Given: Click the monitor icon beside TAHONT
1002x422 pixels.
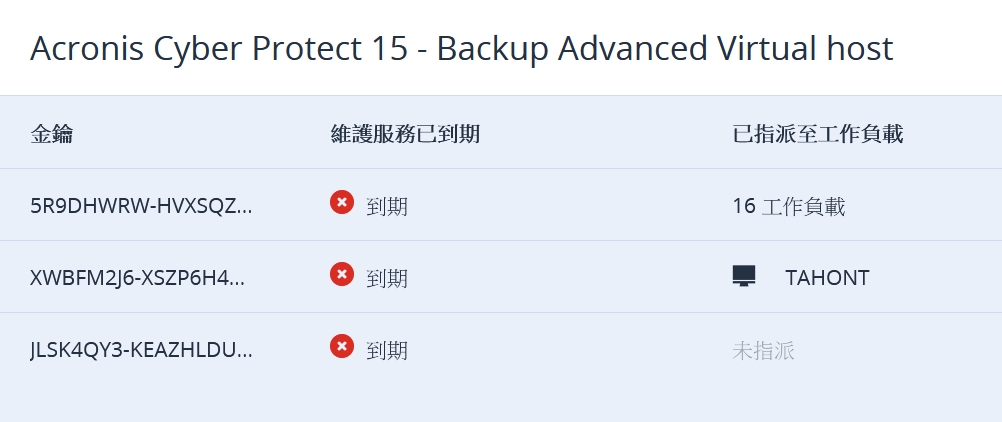Looking at the screenshot, I should [744, 276].
